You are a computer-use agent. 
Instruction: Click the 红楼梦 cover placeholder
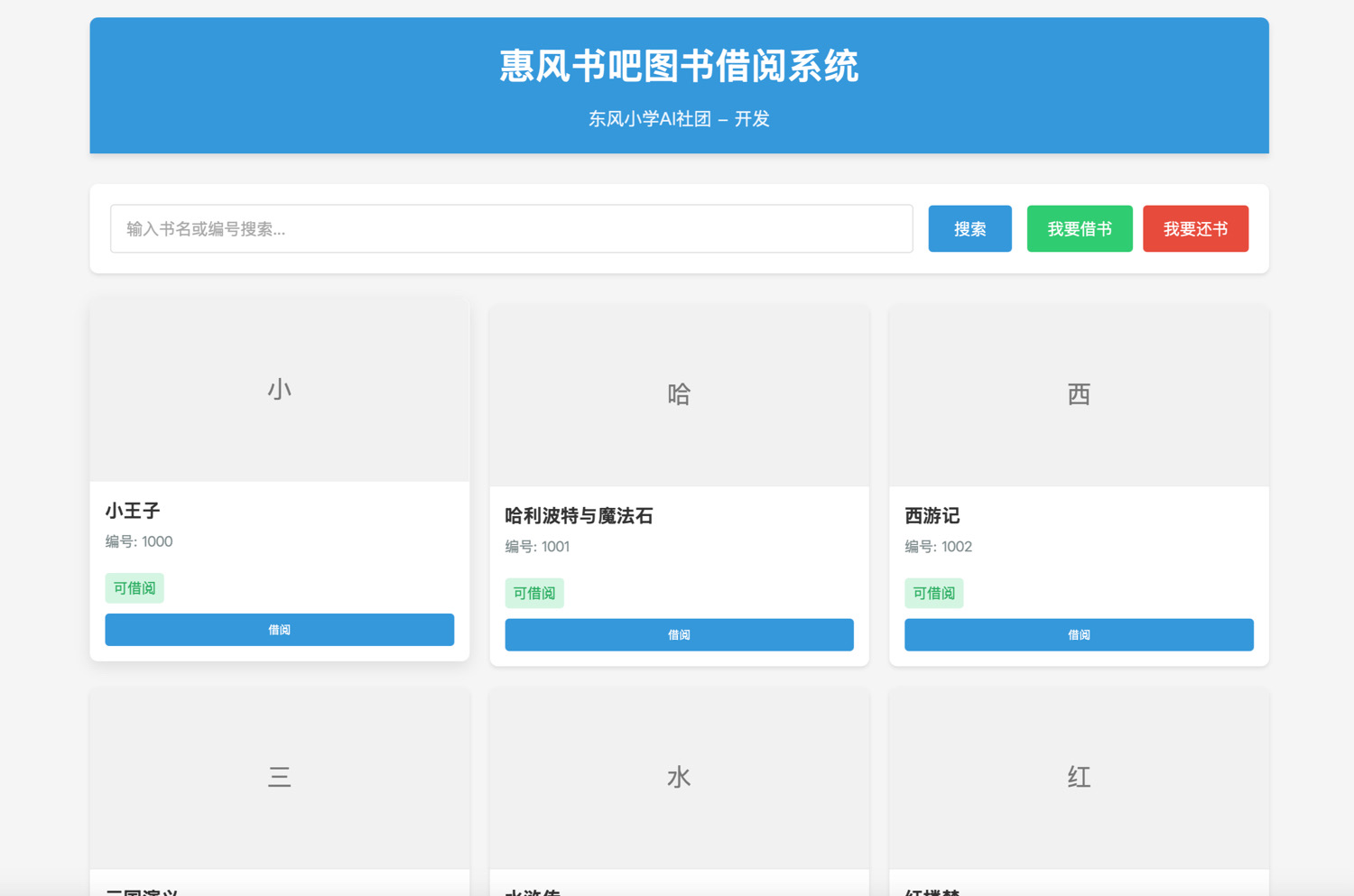click(x=1078, y=776)
